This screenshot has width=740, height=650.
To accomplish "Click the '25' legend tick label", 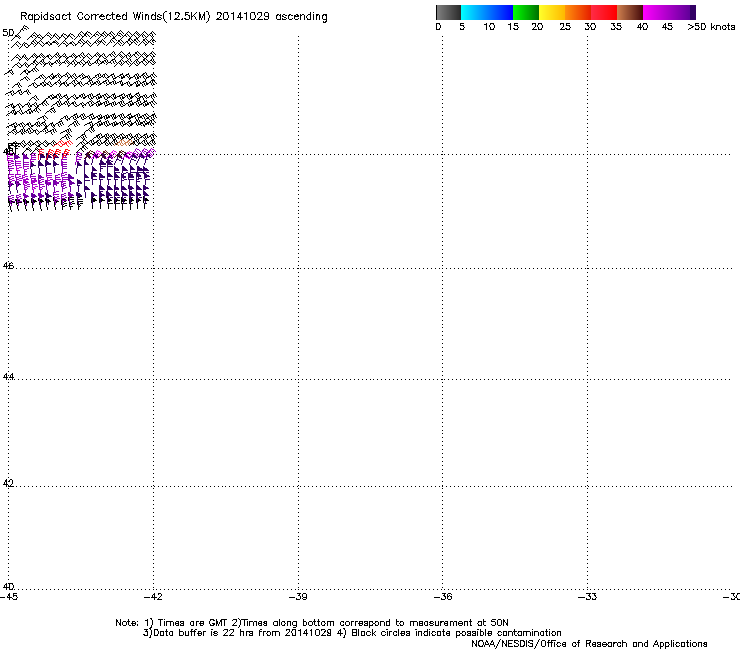I will pyautogui.click(x=565, y=27).
